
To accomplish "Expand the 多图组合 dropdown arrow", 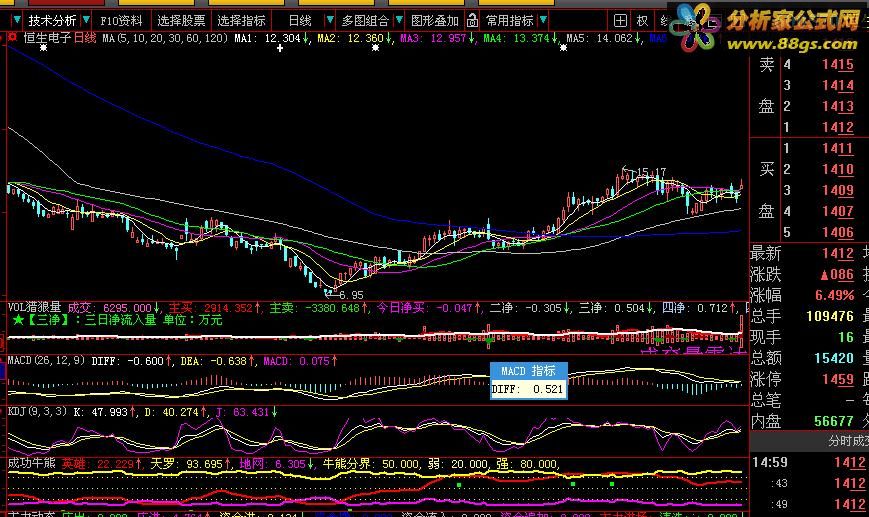I will tap(398, 21).
